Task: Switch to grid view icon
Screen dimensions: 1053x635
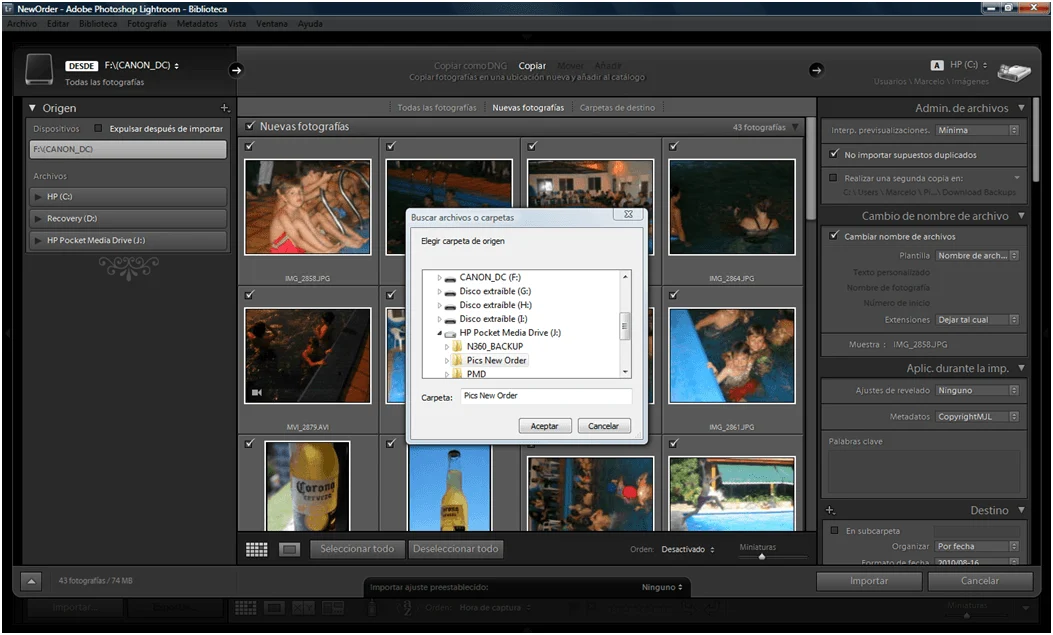Action: (257, 550)
